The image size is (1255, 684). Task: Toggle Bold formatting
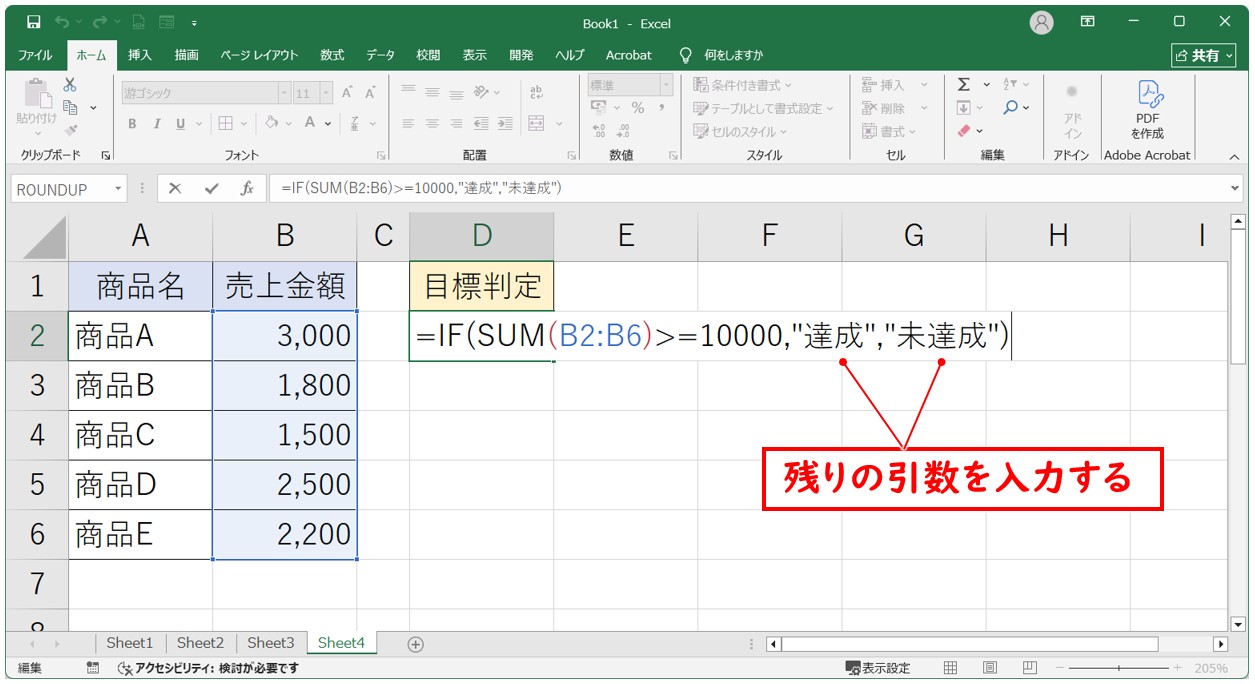click(x=132, y=124)
